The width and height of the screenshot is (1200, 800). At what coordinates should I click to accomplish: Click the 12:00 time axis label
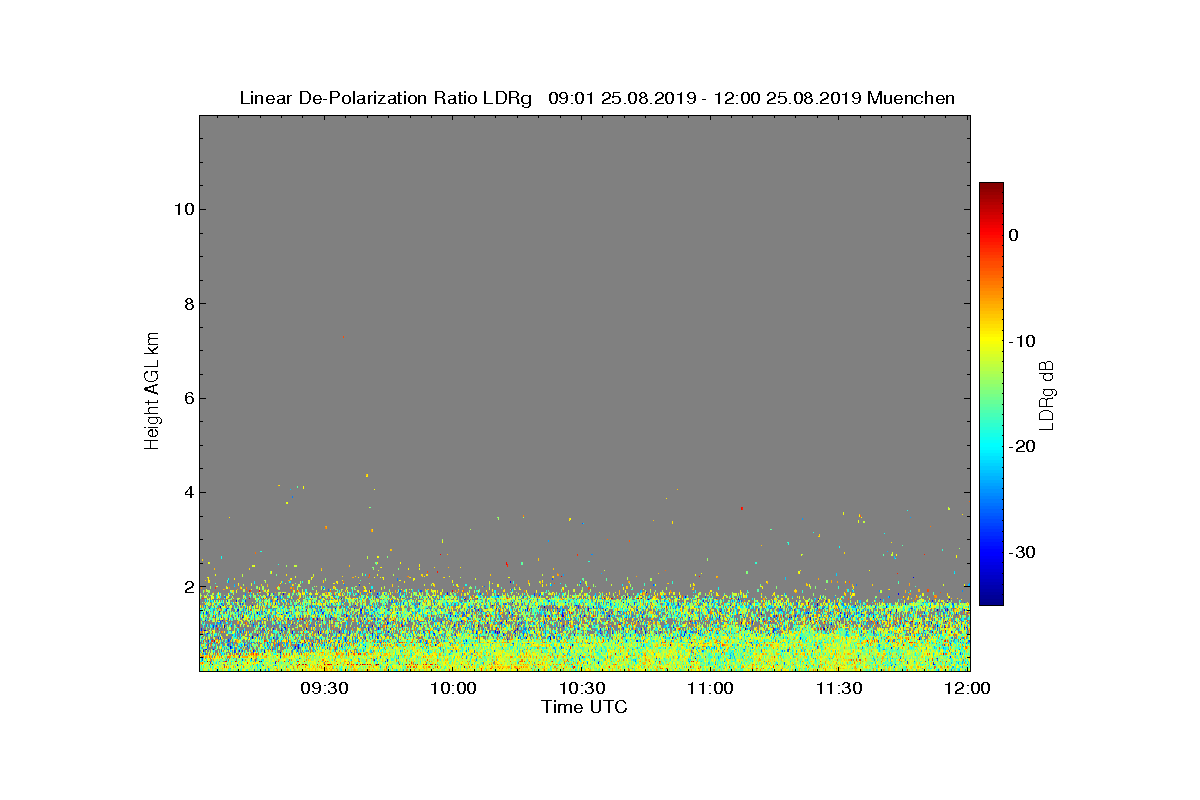point(968,688)
